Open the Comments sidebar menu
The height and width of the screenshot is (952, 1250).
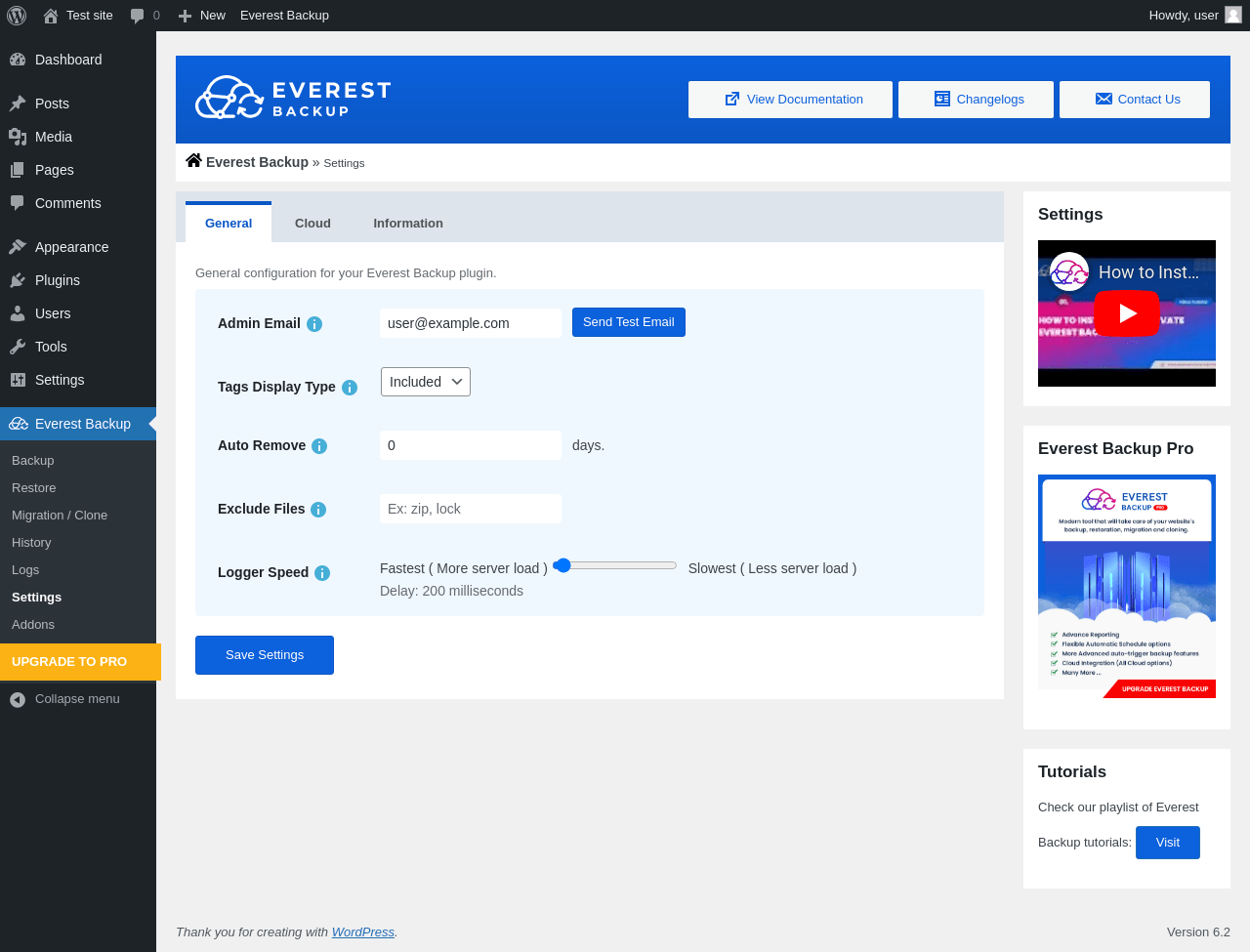[x=78, y=203]
